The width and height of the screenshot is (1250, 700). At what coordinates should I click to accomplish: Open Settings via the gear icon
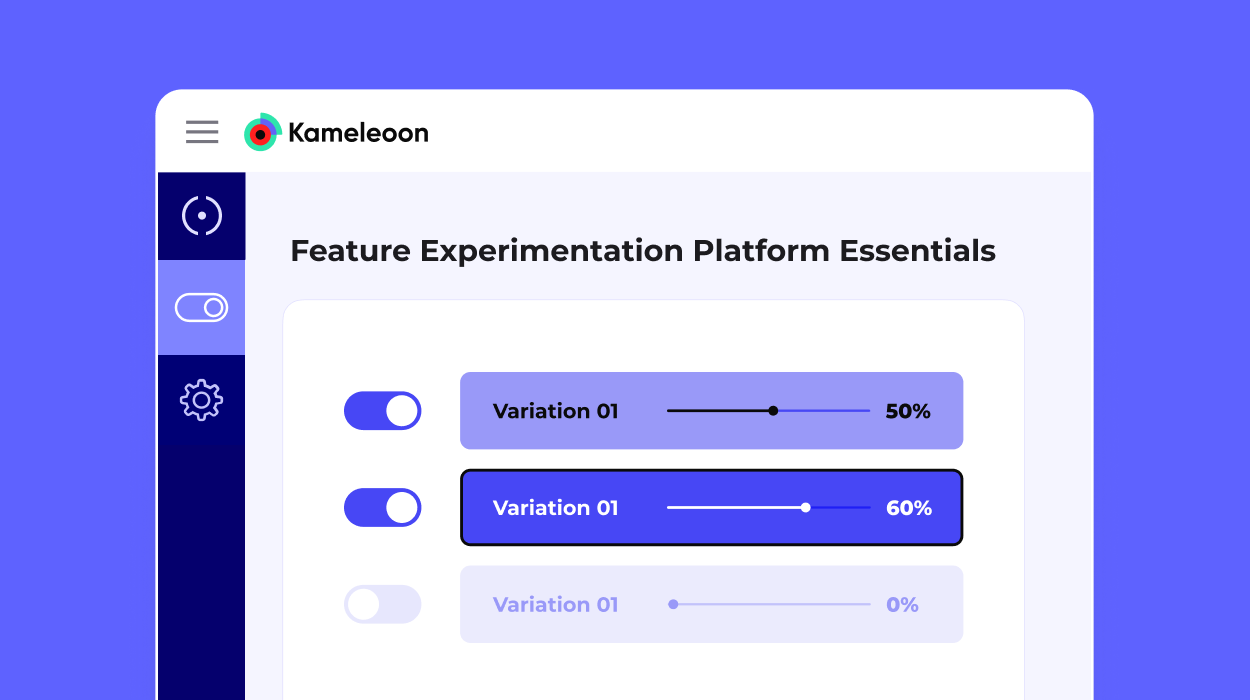click(x=201, y=399)
